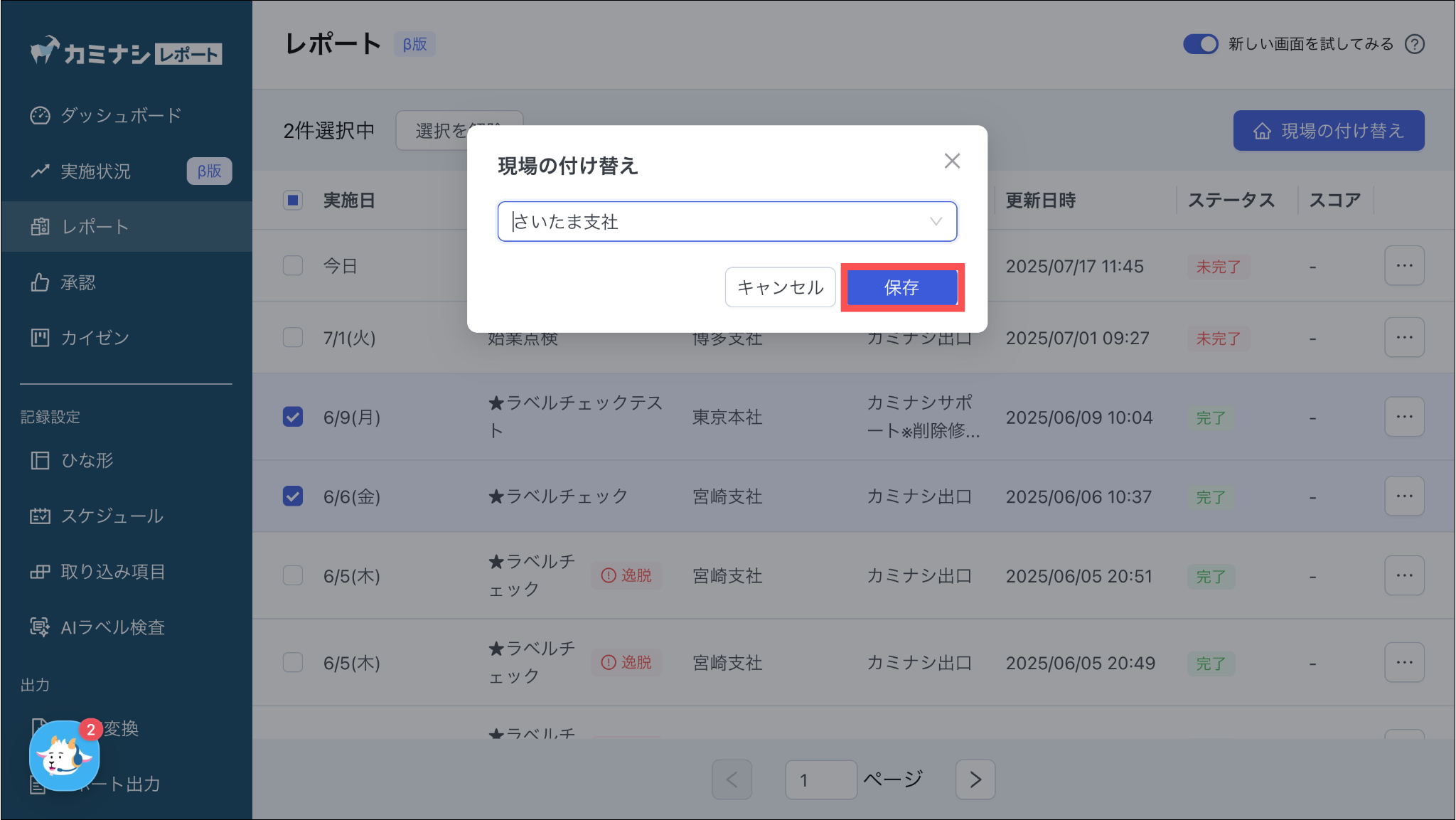
Task: Click the キャンセル button
Action: pos(780,287)
